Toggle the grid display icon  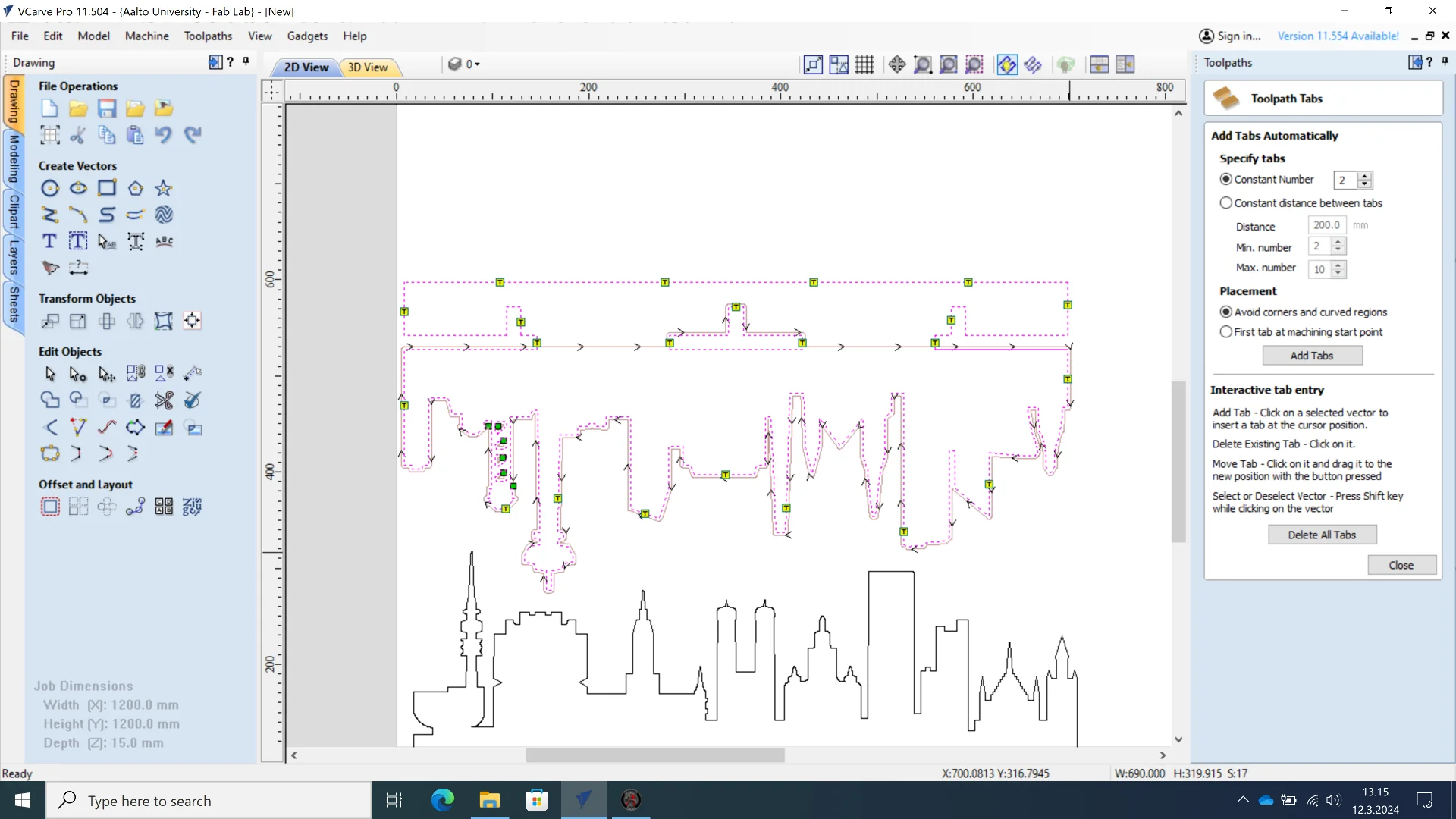(x=864, y=64)
